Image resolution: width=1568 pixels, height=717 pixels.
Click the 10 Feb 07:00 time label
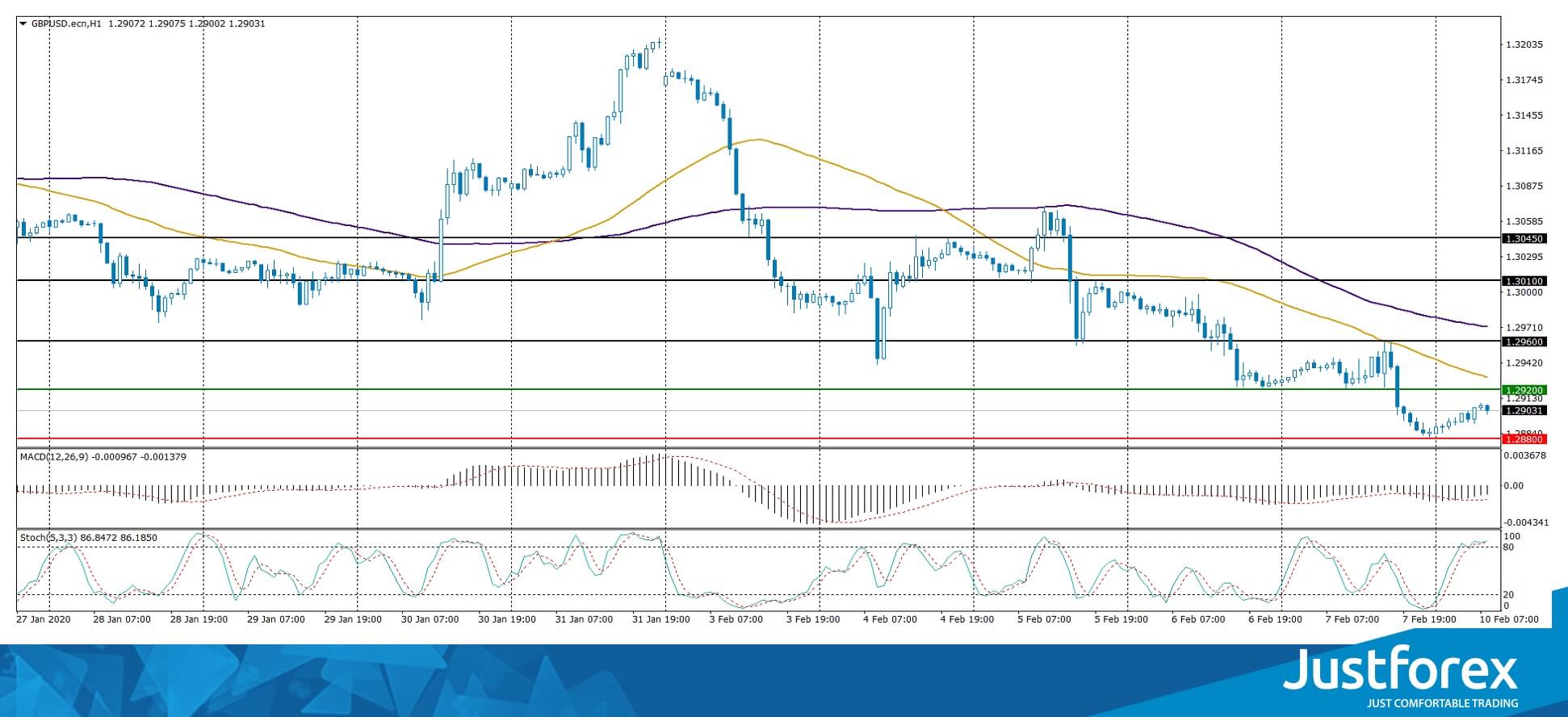coord(1510,619)
